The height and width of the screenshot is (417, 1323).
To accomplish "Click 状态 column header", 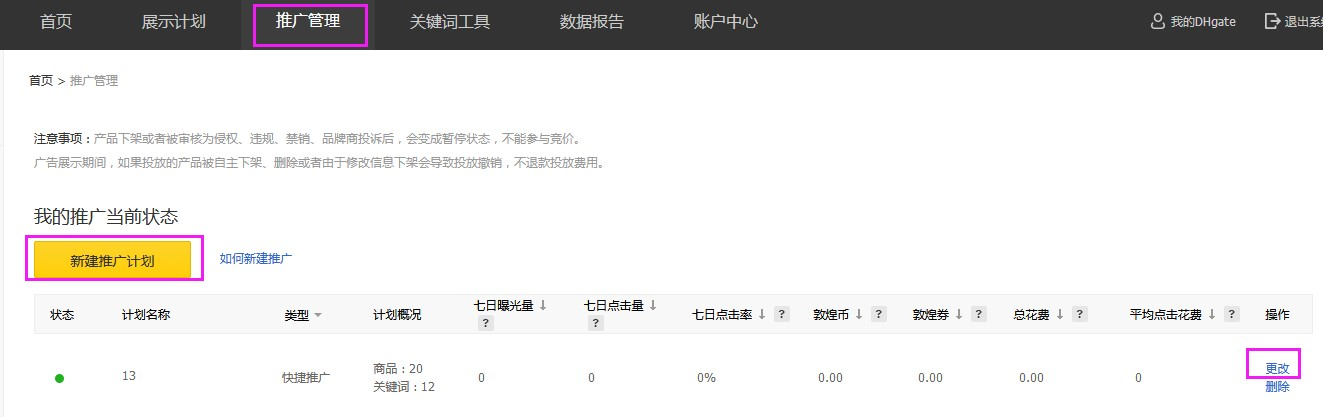I will click(x=62, y=315).
